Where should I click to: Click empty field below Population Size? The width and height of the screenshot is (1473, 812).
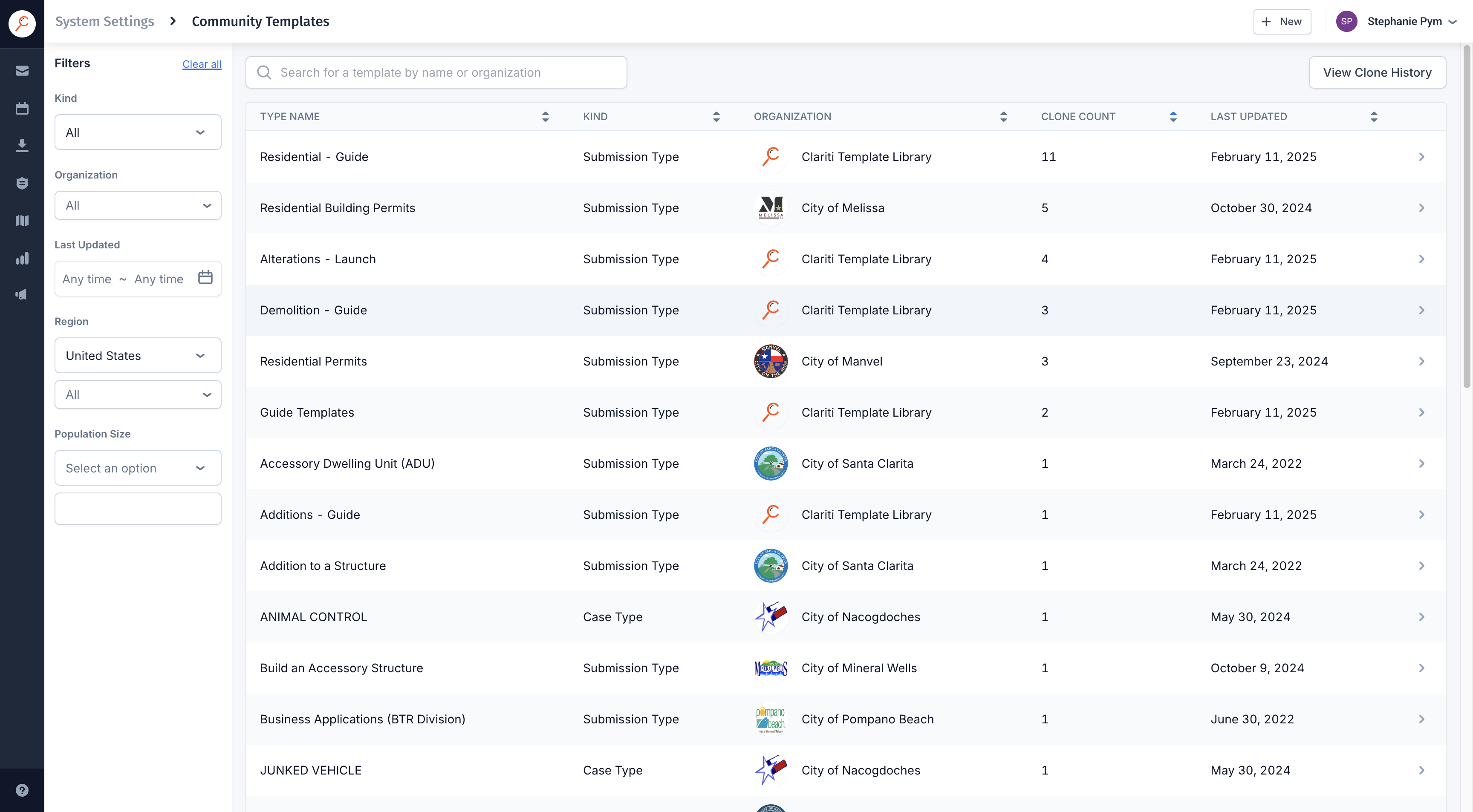pyautogui.click(x=138, y=509)
